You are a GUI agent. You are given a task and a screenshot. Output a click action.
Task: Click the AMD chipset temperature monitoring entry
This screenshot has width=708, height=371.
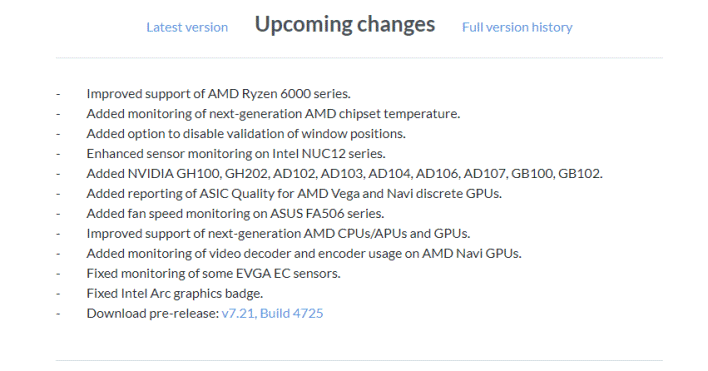(x=273, y=113)
